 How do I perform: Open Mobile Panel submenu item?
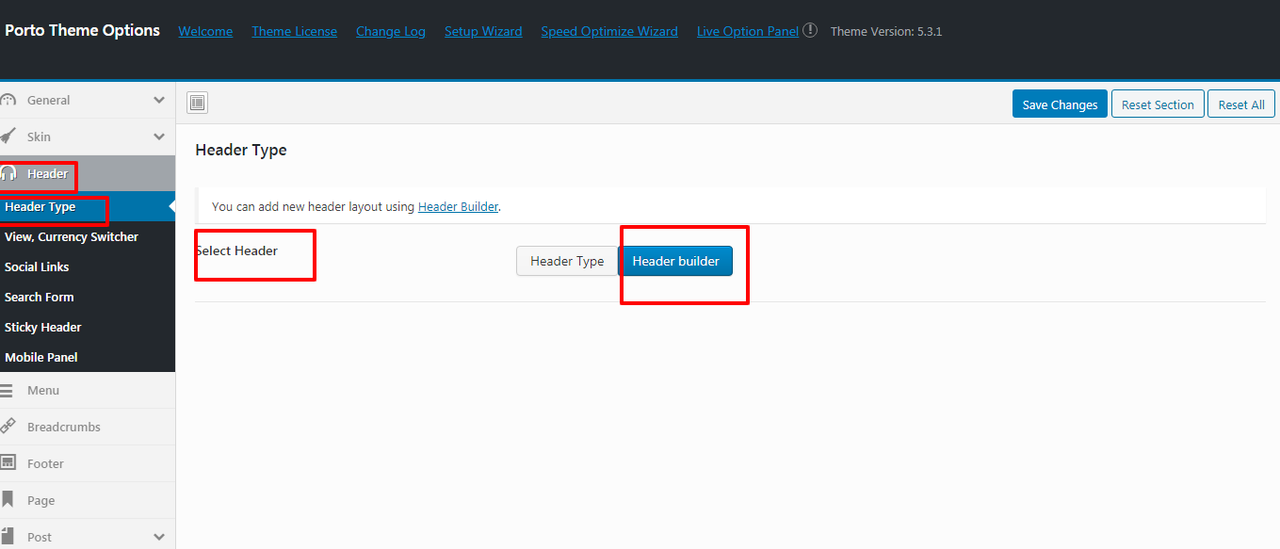tap(87, 357)
